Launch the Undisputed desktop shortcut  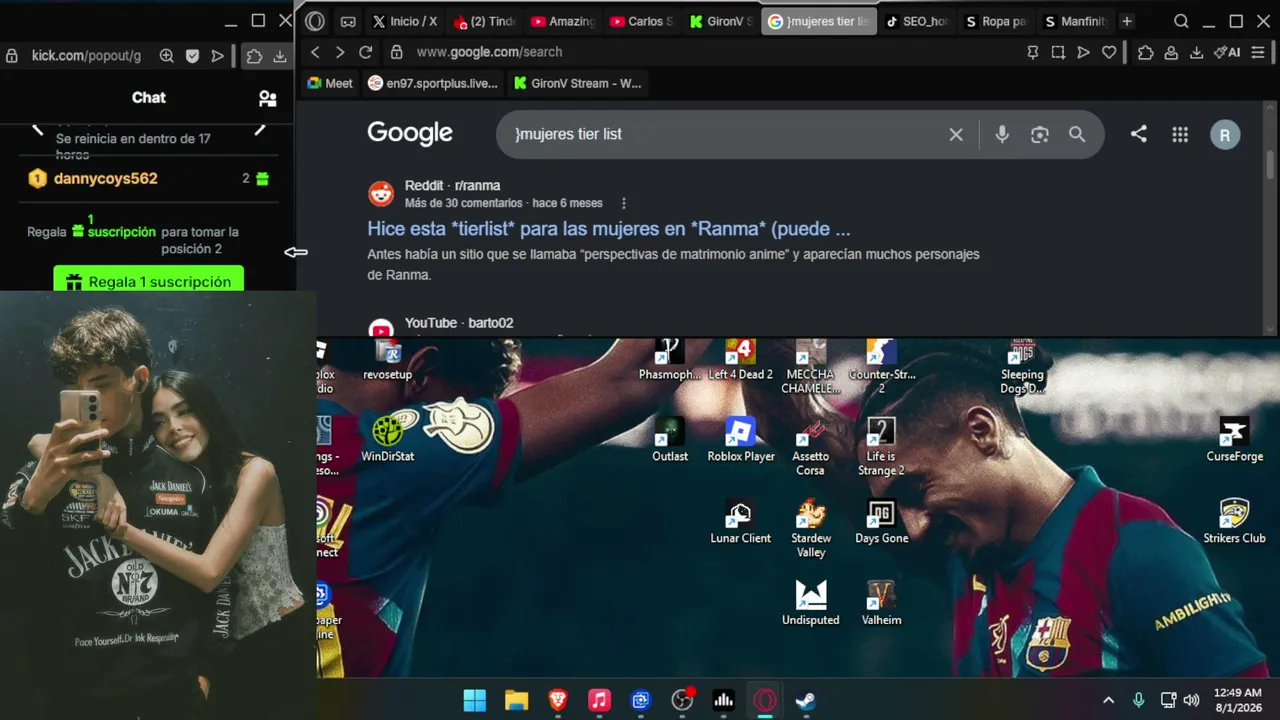pyautogui.click(x=811, y=604)
